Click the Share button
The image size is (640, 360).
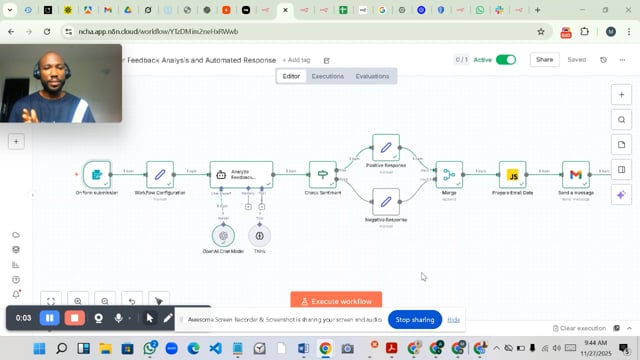coord(544,60)
